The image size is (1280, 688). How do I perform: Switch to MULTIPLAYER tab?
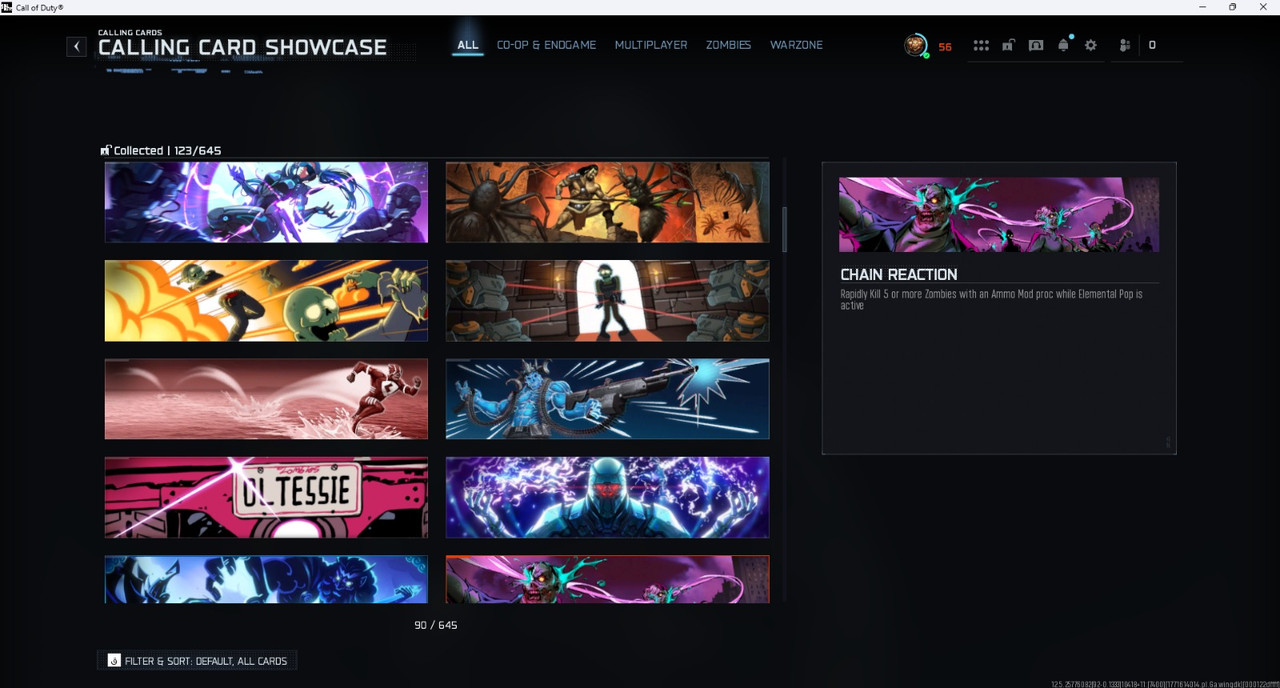point(651,45)
